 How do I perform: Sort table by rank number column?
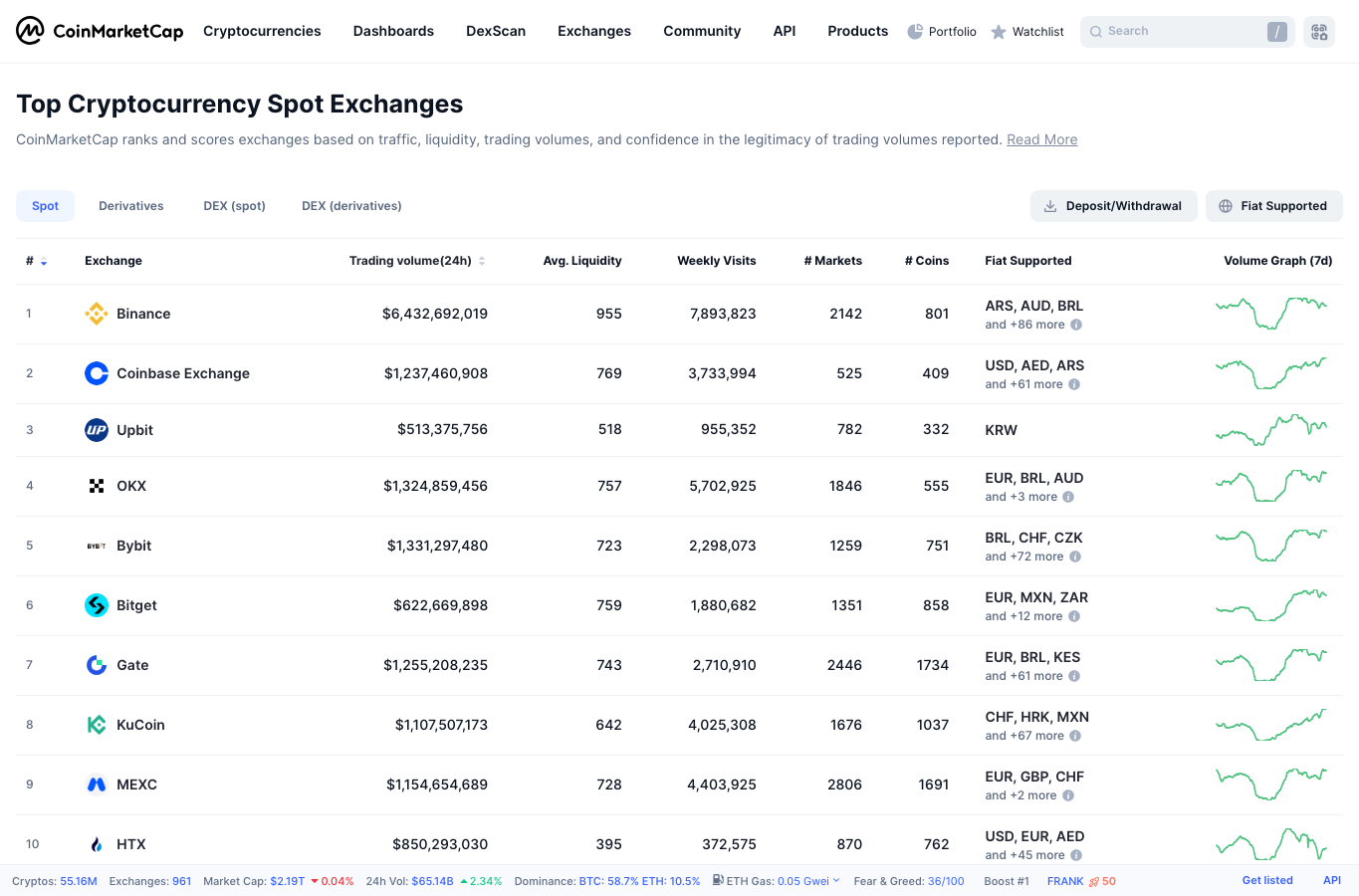[36, 261]
